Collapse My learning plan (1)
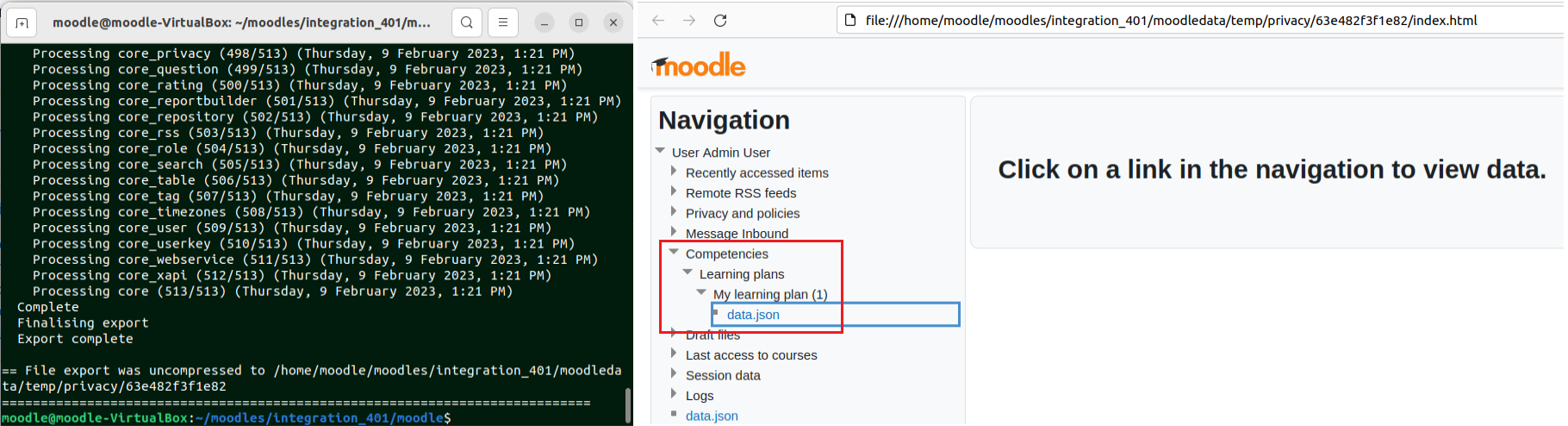 pos(701,292)
